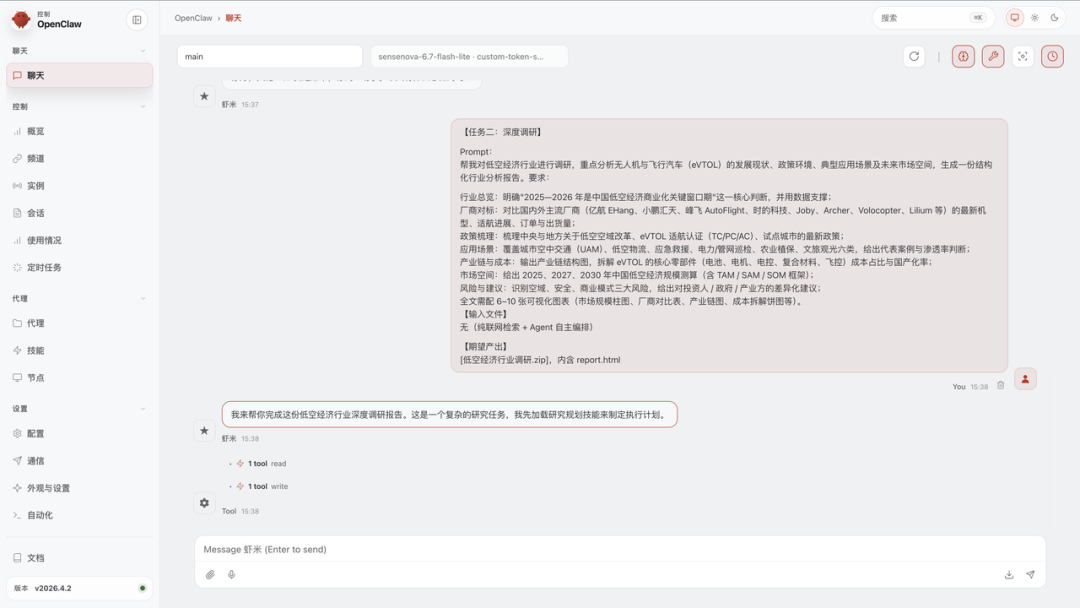Open the main session dropdown
Viewport: 1080px width, 608px height.
pos(270,56)
